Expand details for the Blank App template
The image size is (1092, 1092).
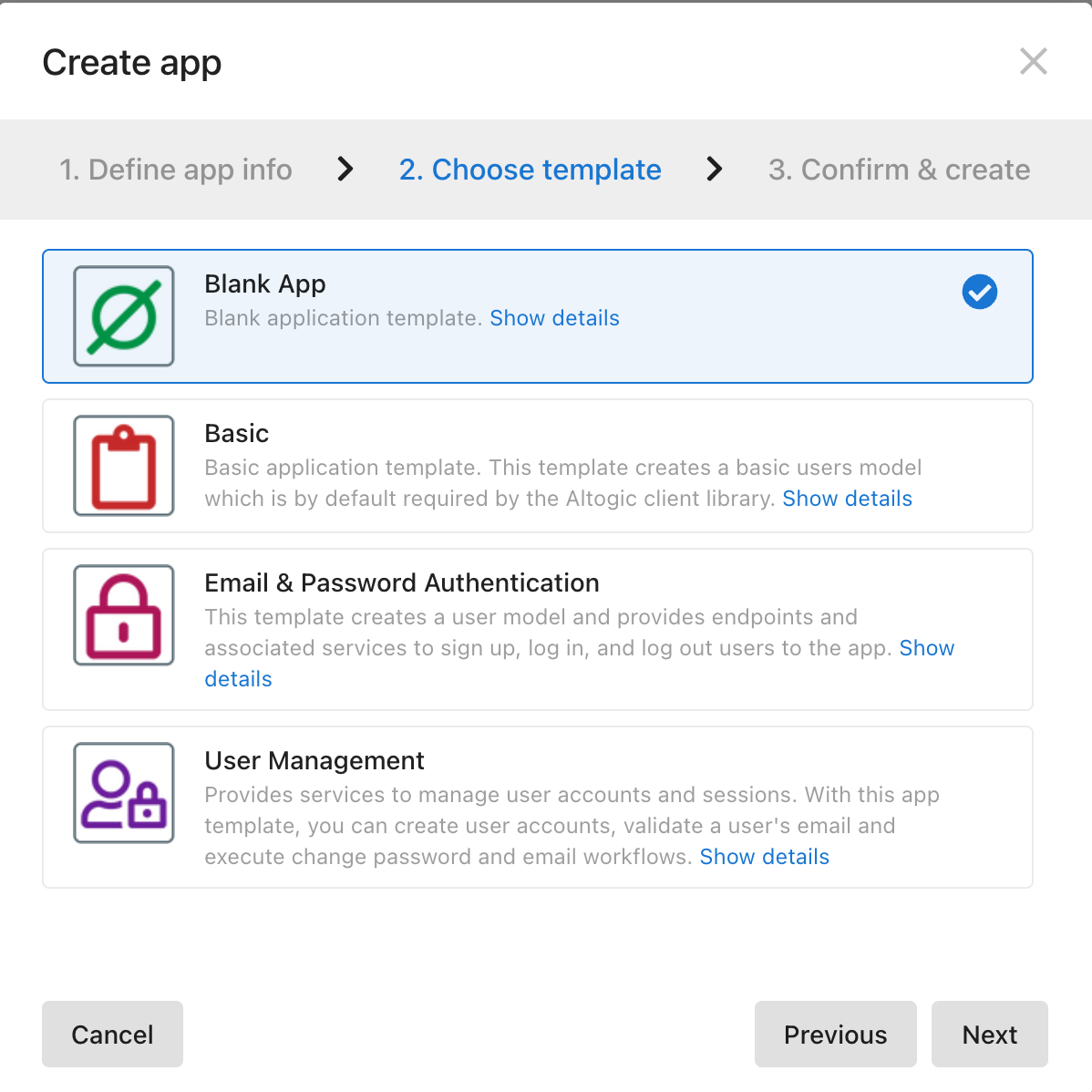point(554,317)
